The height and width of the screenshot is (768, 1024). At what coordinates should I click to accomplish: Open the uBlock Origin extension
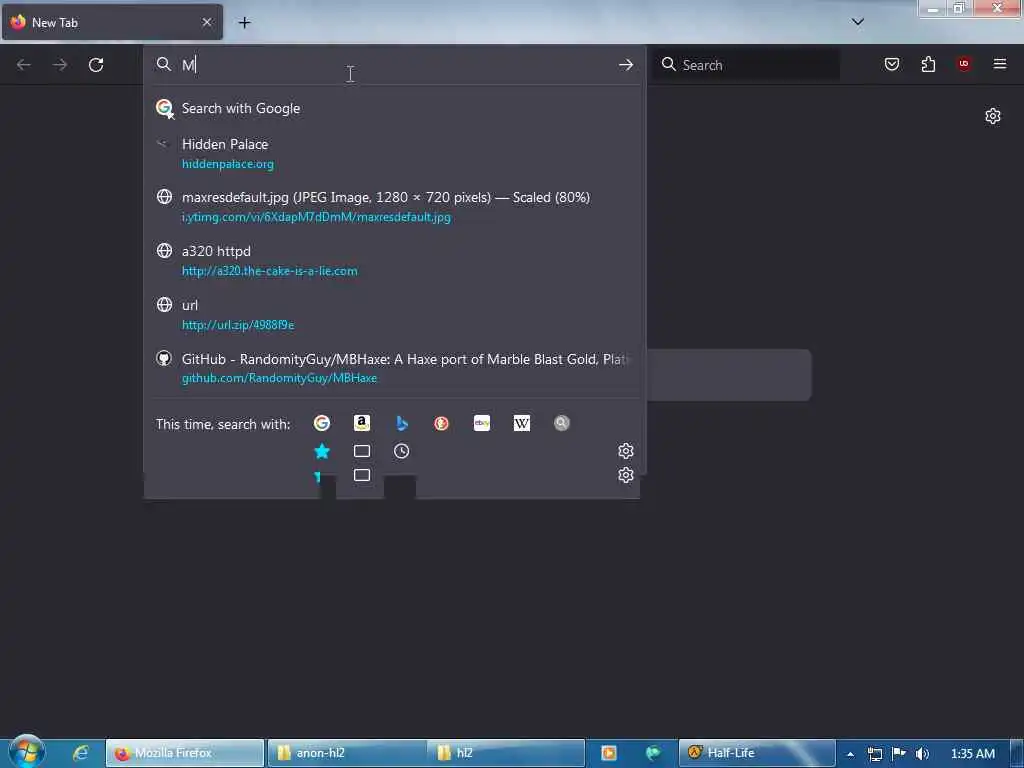coord(964,64)
